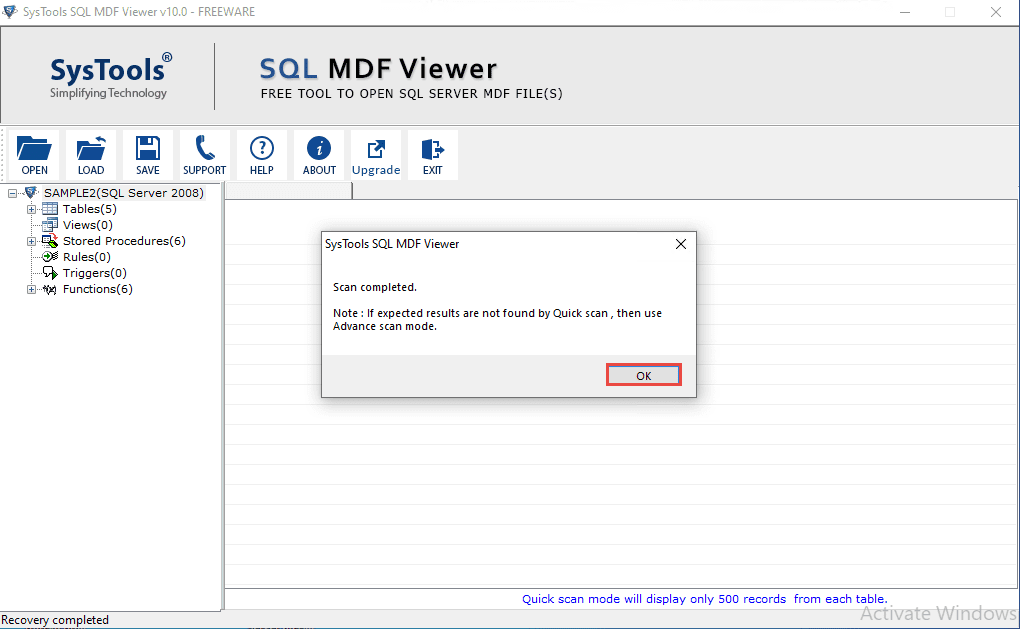Expand the Tables(5) node
This screenshot has width=1020, height=629.
coord(31,209)
